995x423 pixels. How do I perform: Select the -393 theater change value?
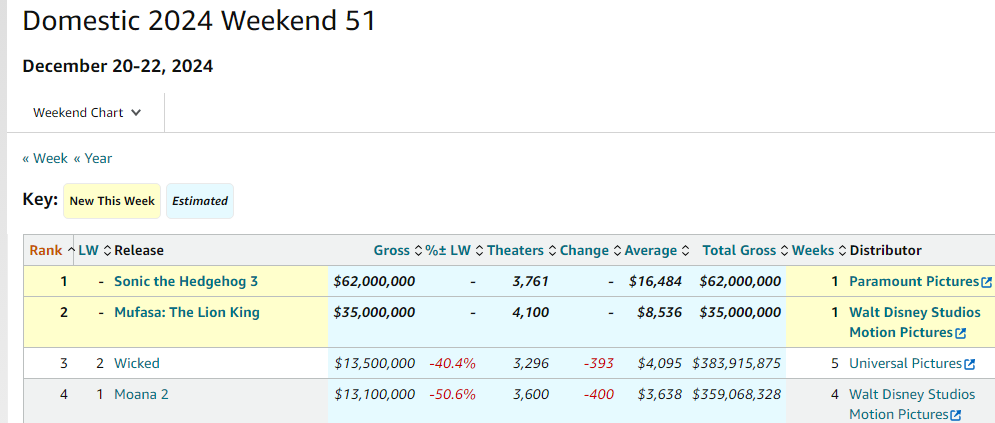click(599, 363)
